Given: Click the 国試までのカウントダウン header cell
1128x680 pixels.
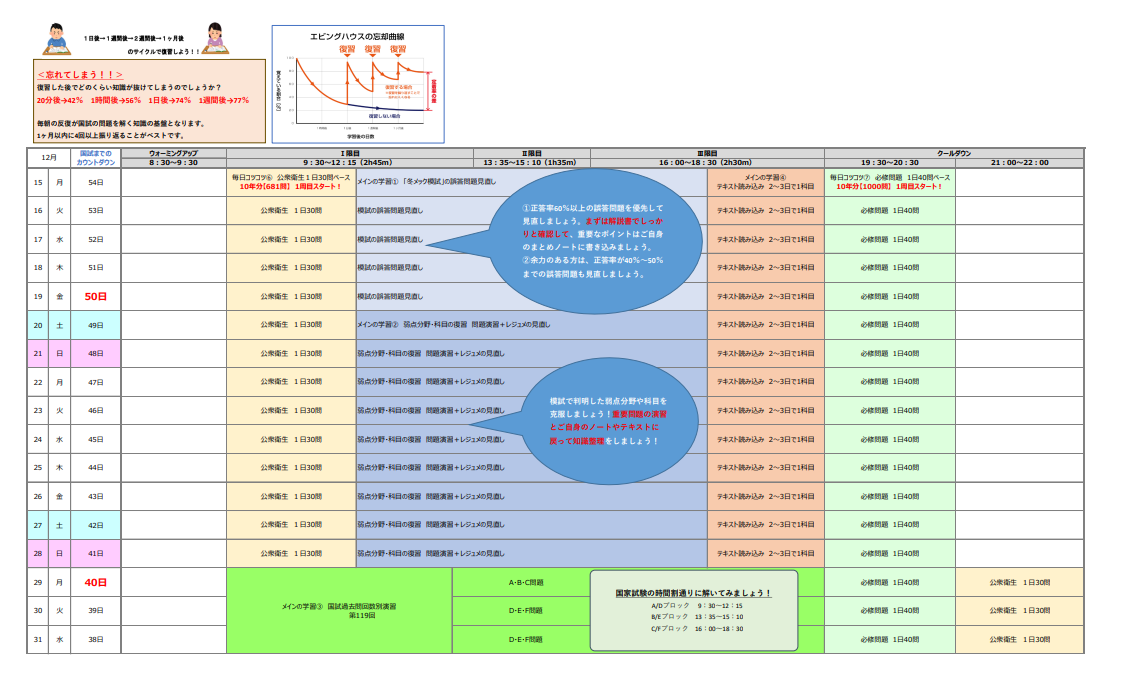Looking at the screenshot, I should pos(95,158).
